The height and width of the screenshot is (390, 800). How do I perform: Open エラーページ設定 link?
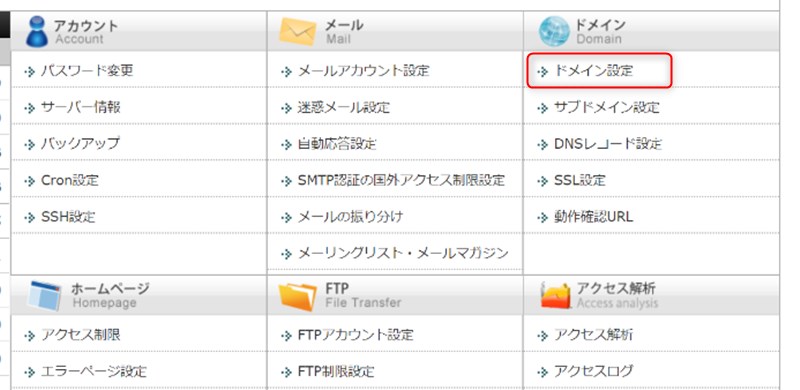pos(94,371)
